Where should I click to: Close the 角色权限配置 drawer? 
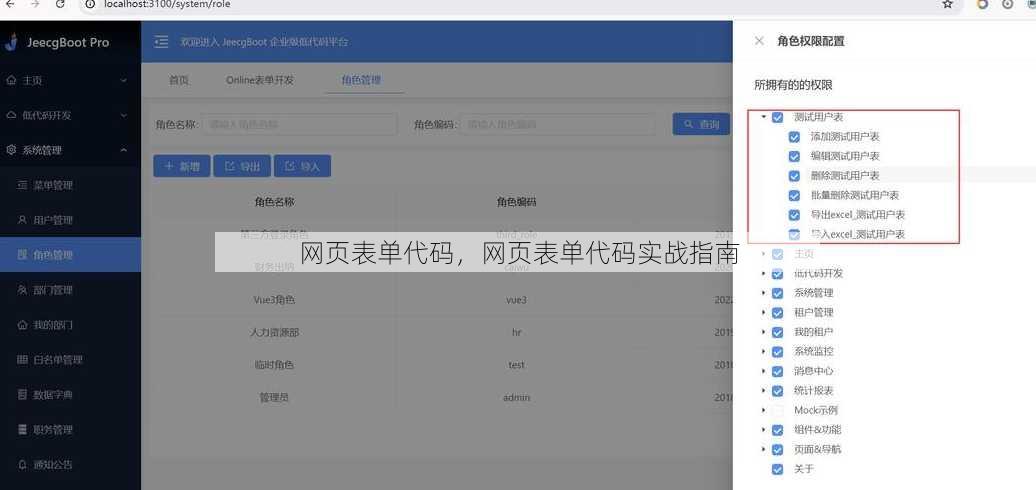pos(759,41)
